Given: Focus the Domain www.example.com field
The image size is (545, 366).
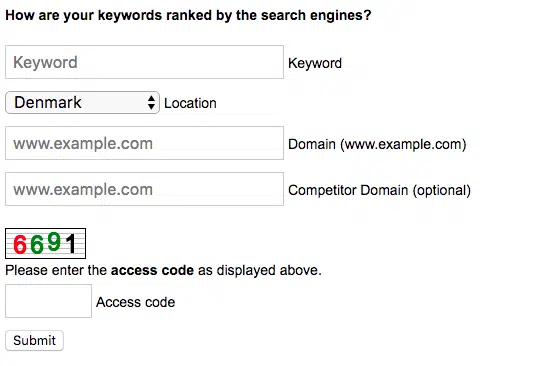Looking at the screenshot, I should tap(144, 143).
